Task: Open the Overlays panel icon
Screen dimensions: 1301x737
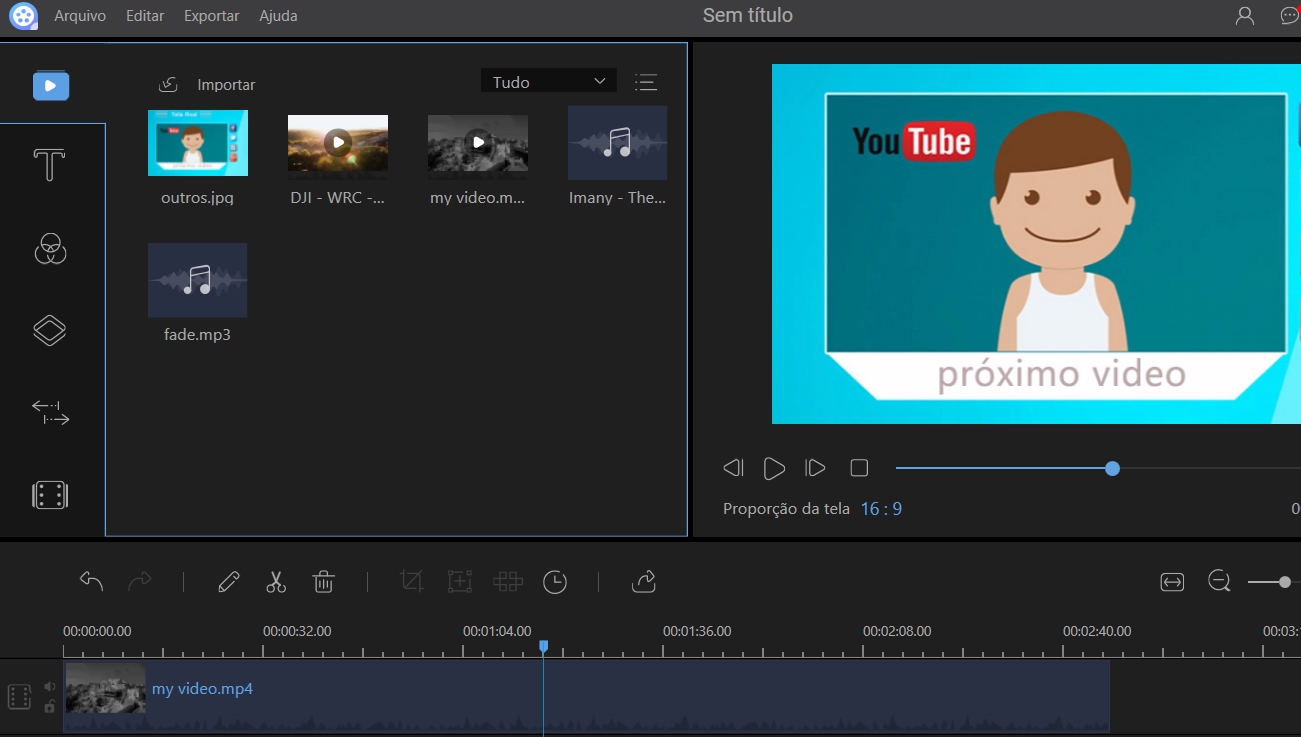Action: click(50, 330)
